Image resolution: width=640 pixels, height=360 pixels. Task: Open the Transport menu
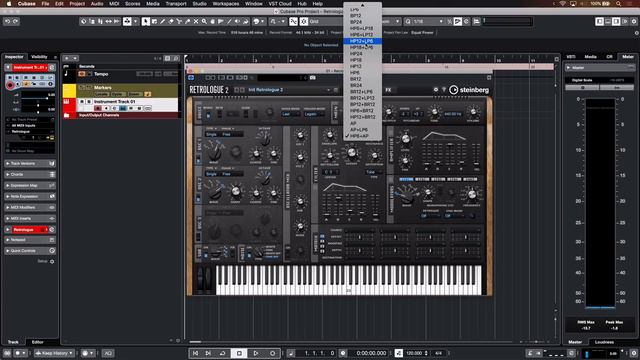point(176,4)
